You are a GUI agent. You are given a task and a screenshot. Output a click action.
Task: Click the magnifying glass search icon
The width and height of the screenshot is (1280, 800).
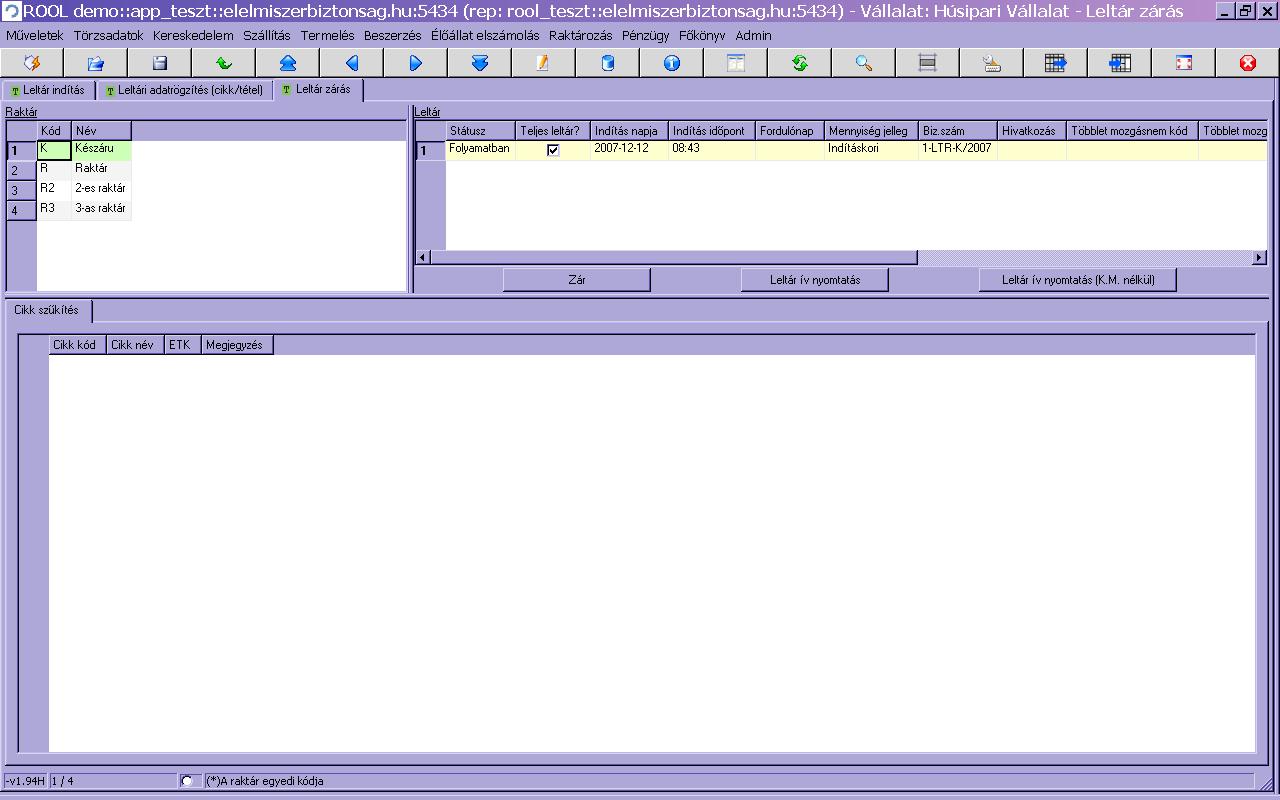[x=864, y=63]
